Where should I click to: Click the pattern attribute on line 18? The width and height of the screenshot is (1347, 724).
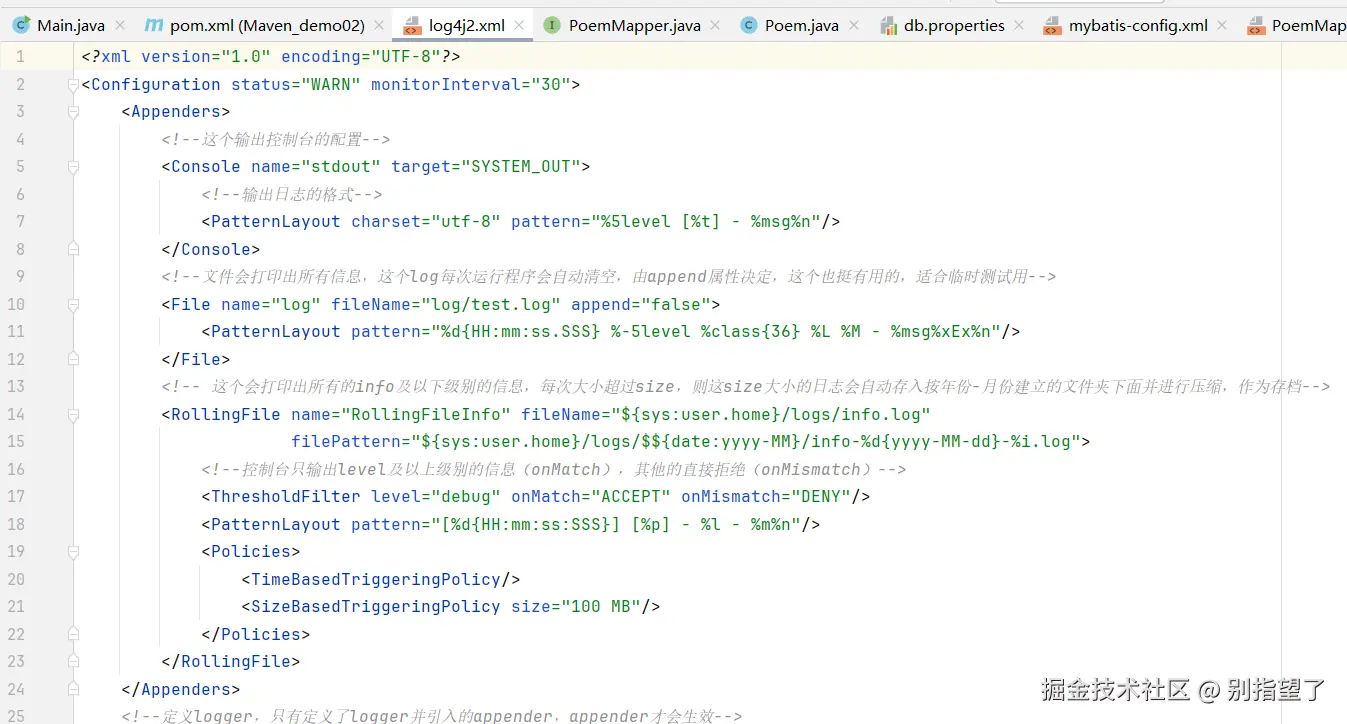tap(576, 524)
